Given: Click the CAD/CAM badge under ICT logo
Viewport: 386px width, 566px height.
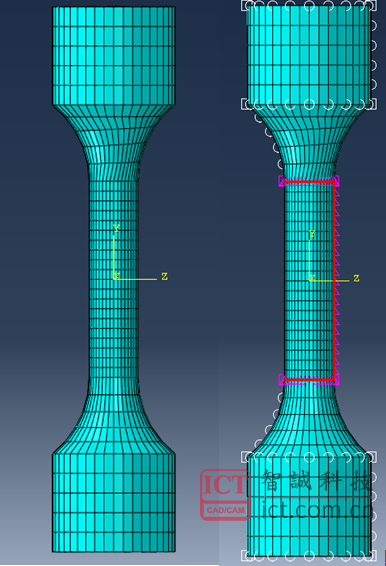Looking at the screenshot, I should click(226, 510).
